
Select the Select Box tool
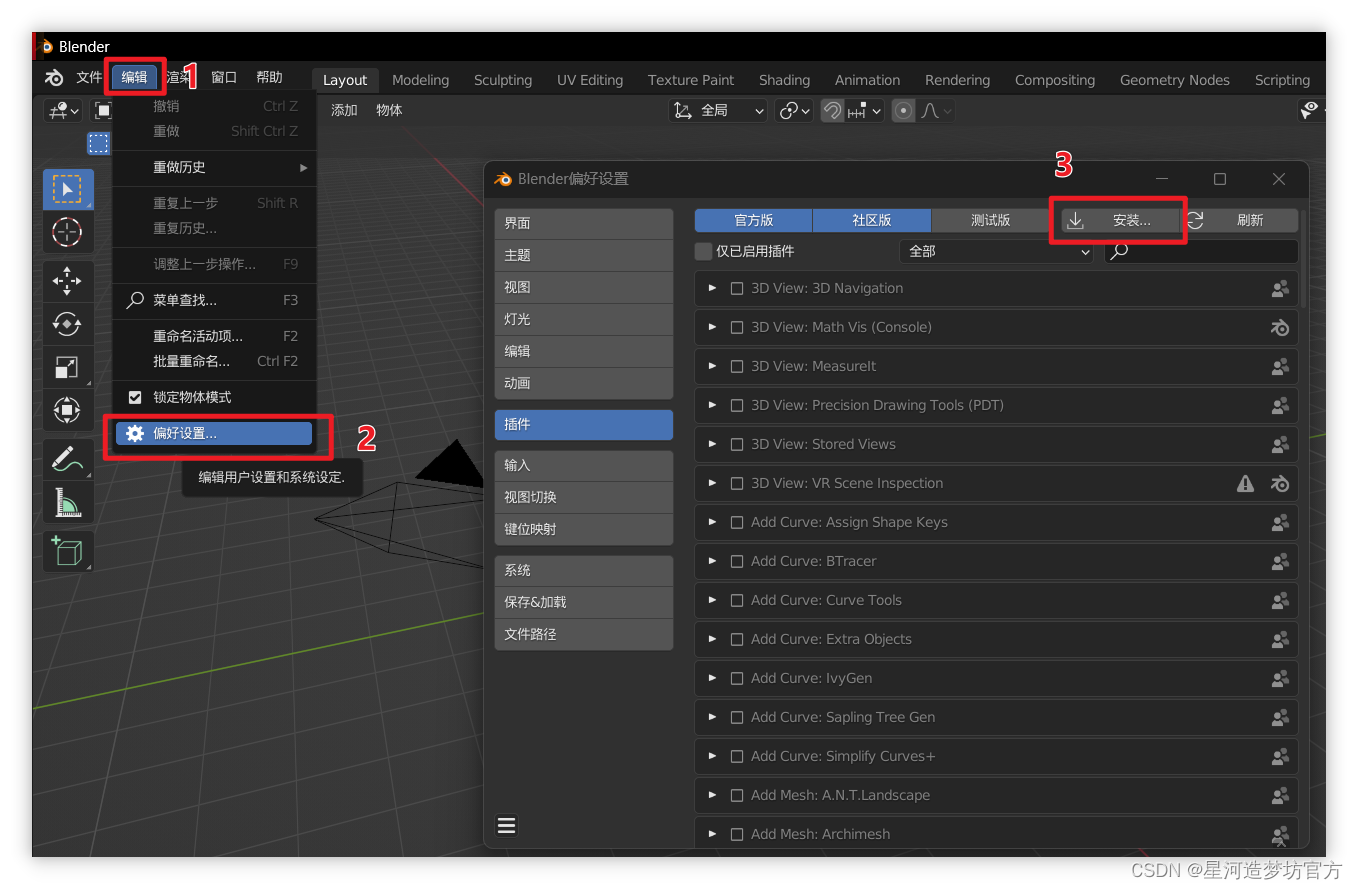pos(67,189)
